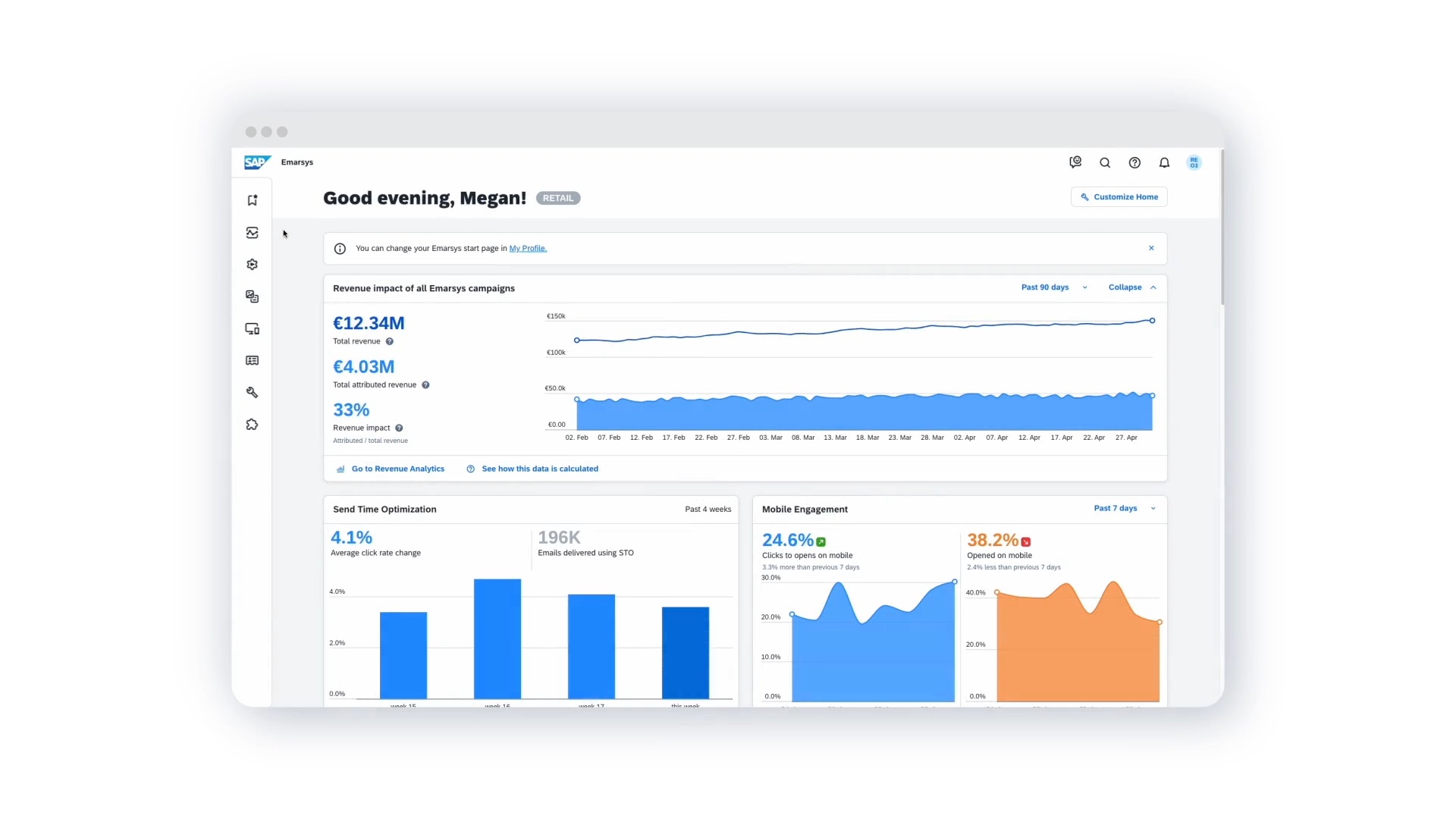
Task: Open the devices channels icon in sidebar
Action: tap(253, 329)
